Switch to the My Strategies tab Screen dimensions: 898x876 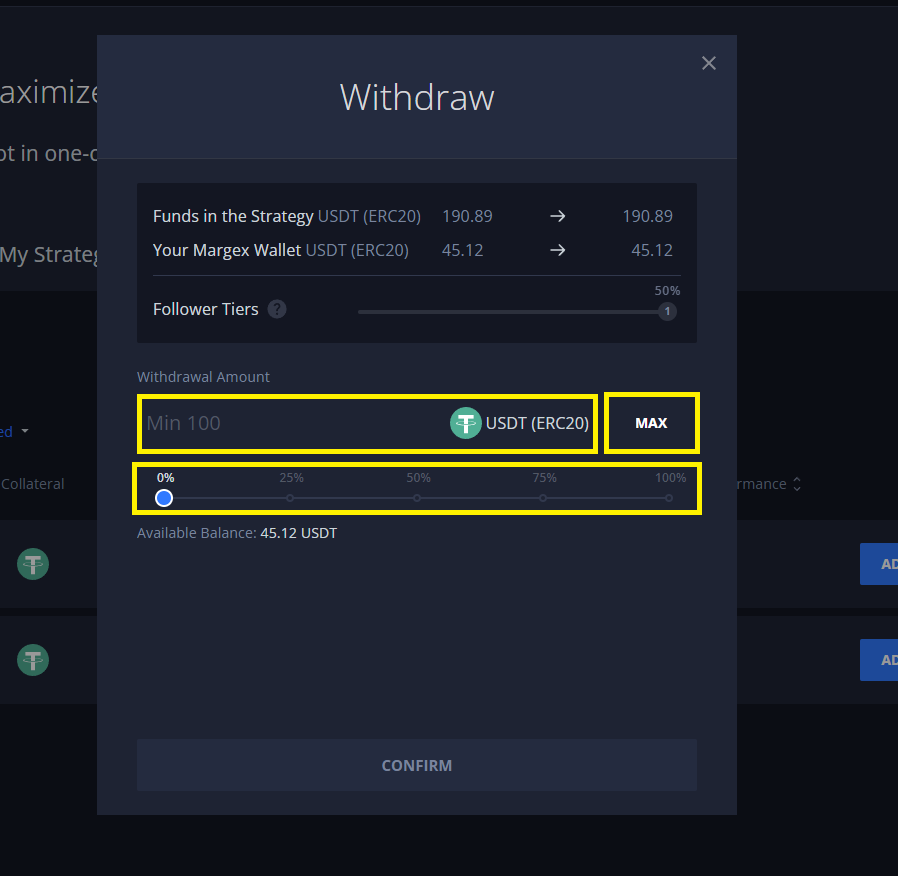coord(48,255)
